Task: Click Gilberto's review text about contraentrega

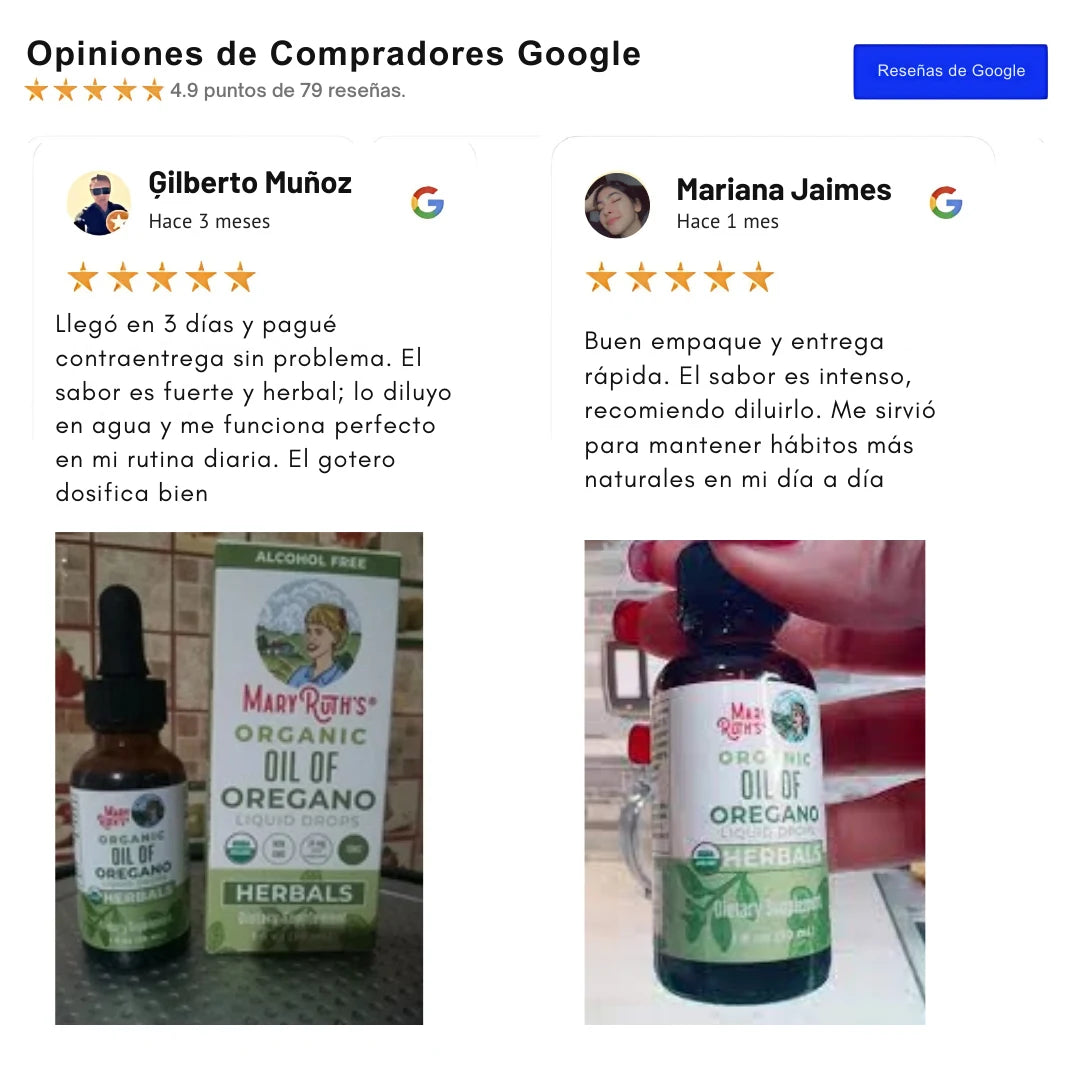Action: click(253, 408)
